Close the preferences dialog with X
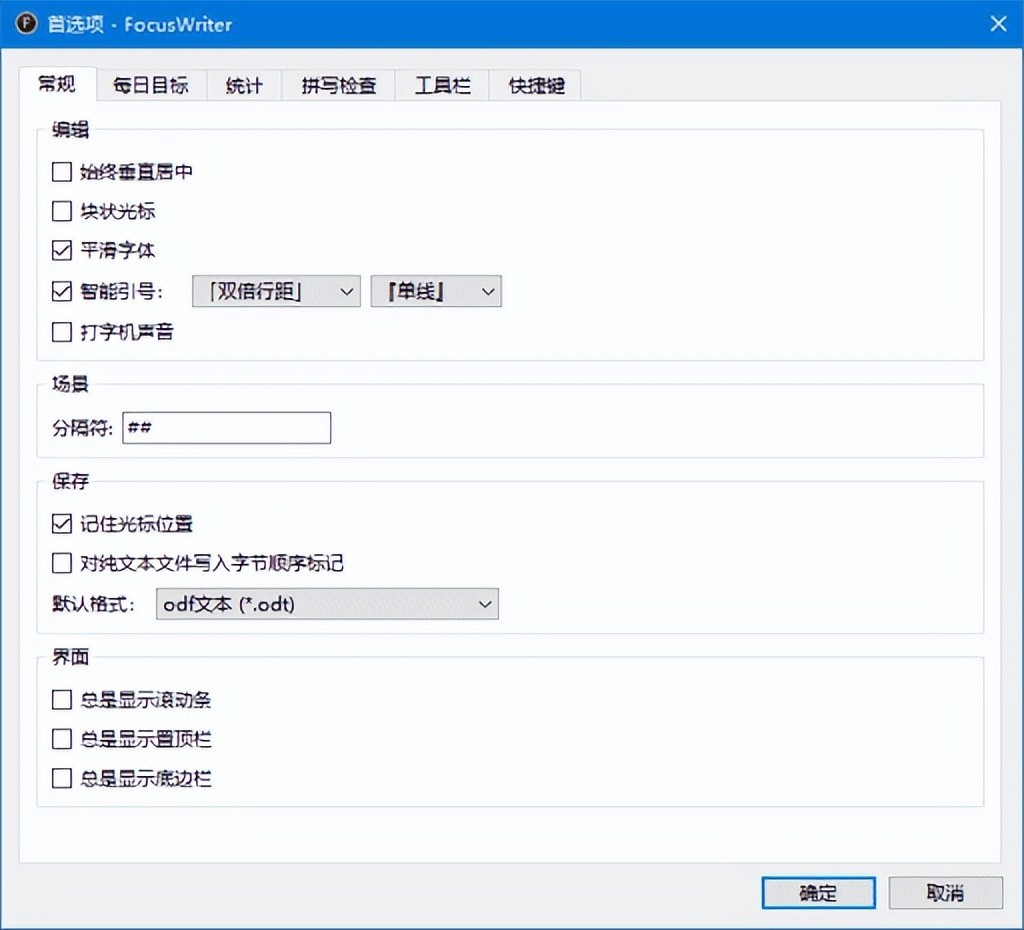The height and width of the screenshot is (930, 1024). 998,24
